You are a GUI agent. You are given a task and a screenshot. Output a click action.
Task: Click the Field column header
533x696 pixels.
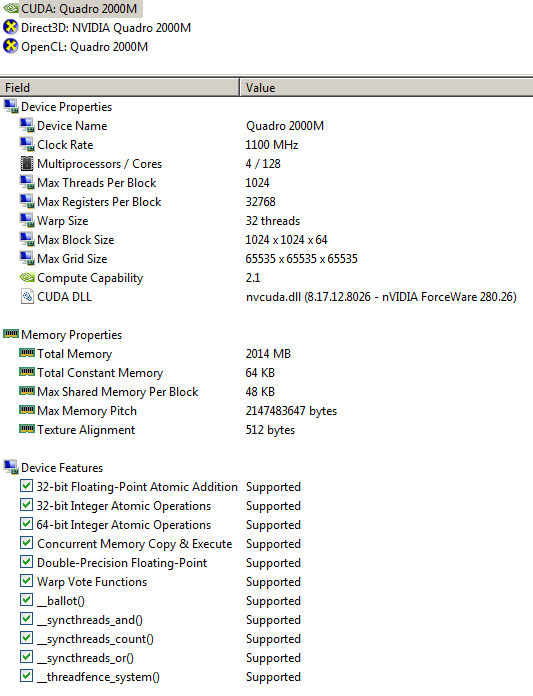pos(120,87)
